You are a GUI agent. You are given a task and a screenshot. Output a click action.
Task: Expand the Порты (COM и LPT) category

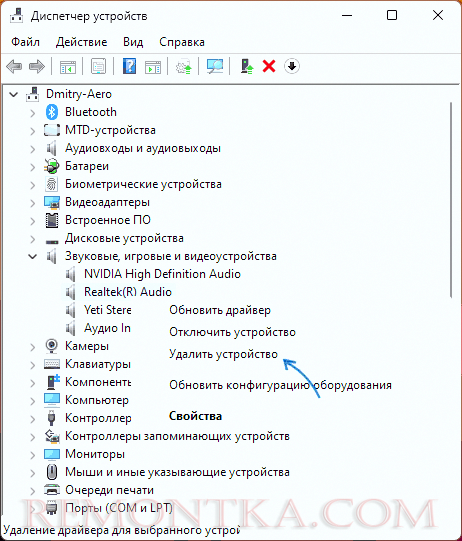coord(32,508)
